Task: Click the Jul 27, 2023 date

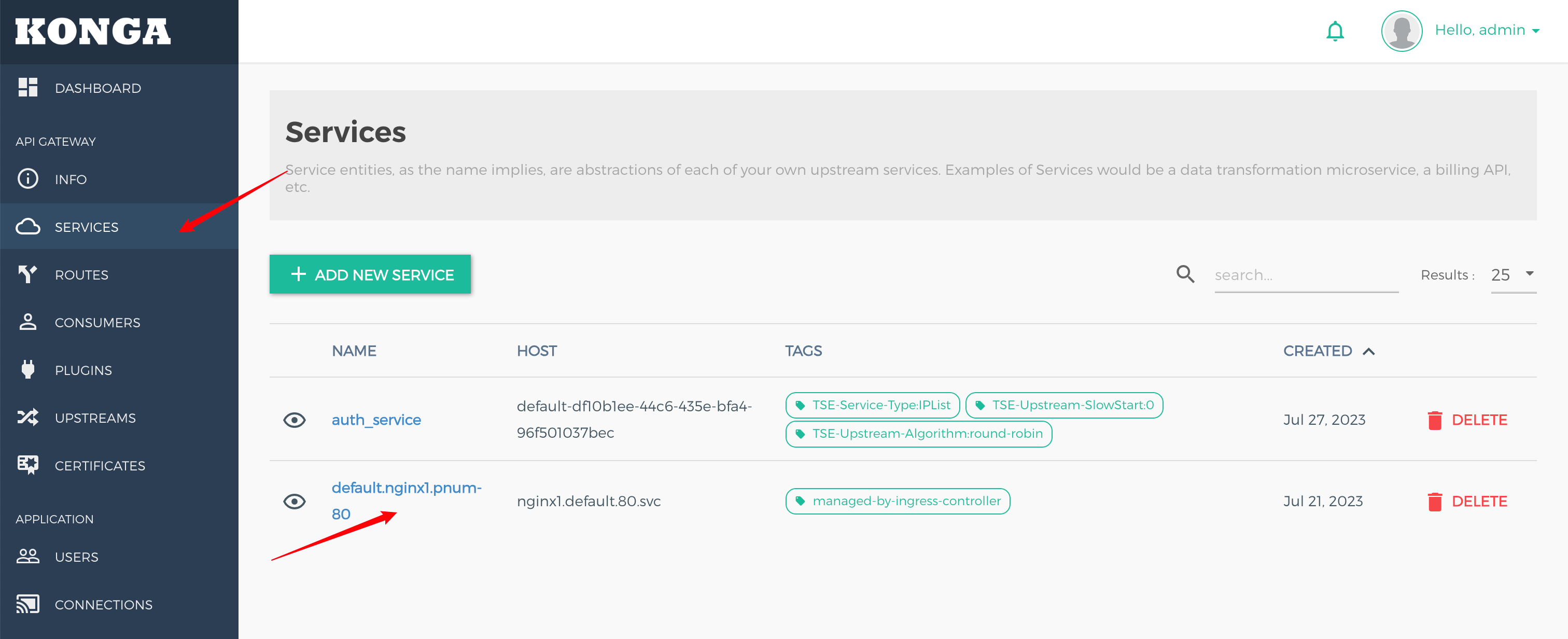Action: pyautogui.click(x=1324, y=420)
